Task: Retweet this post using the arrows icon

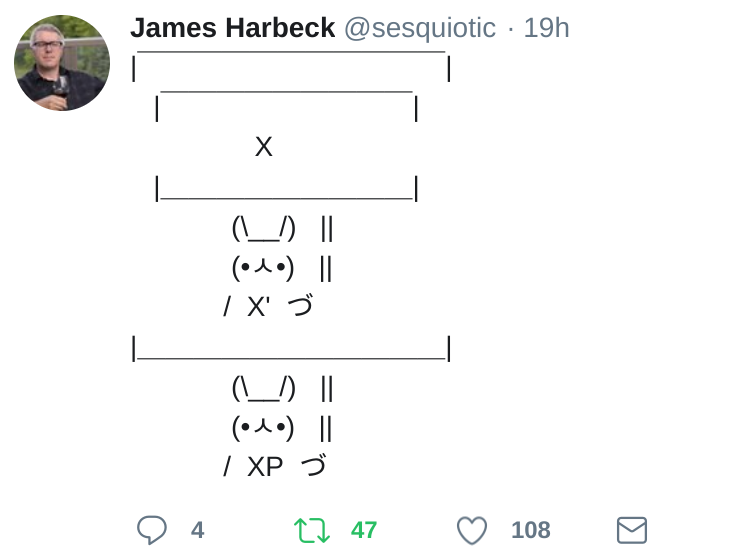Action: coord(311,530)
